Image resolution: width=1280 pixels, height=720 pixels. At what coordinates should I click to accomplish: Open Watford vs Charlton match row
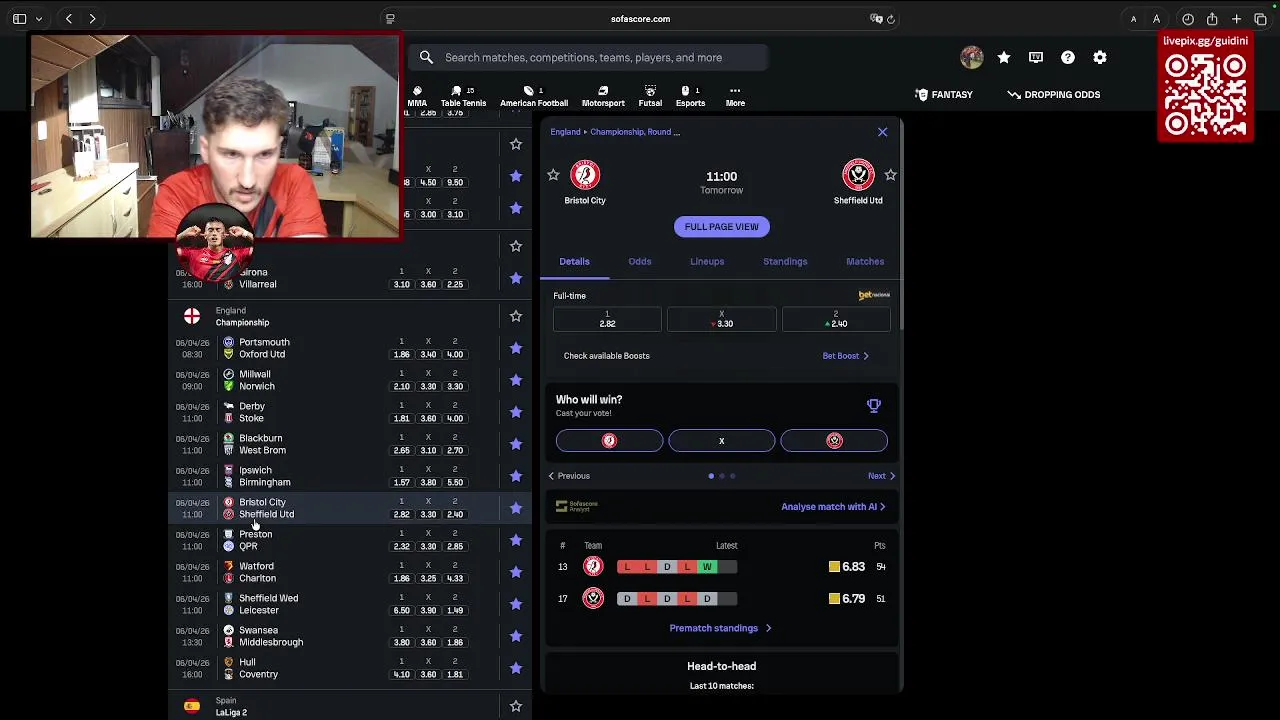click(350, 572)
